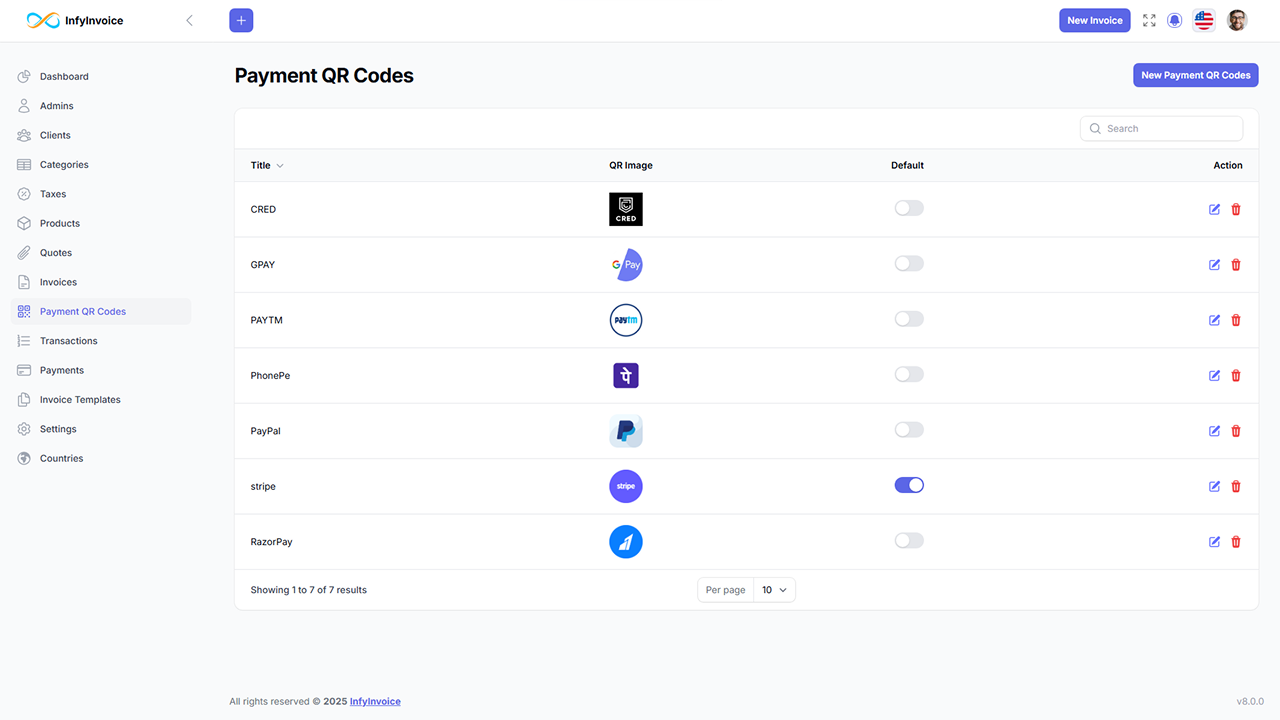Go to Transactions from the sidebar
The width and height of the screenshot is (1280, 720).
point(68,340)
